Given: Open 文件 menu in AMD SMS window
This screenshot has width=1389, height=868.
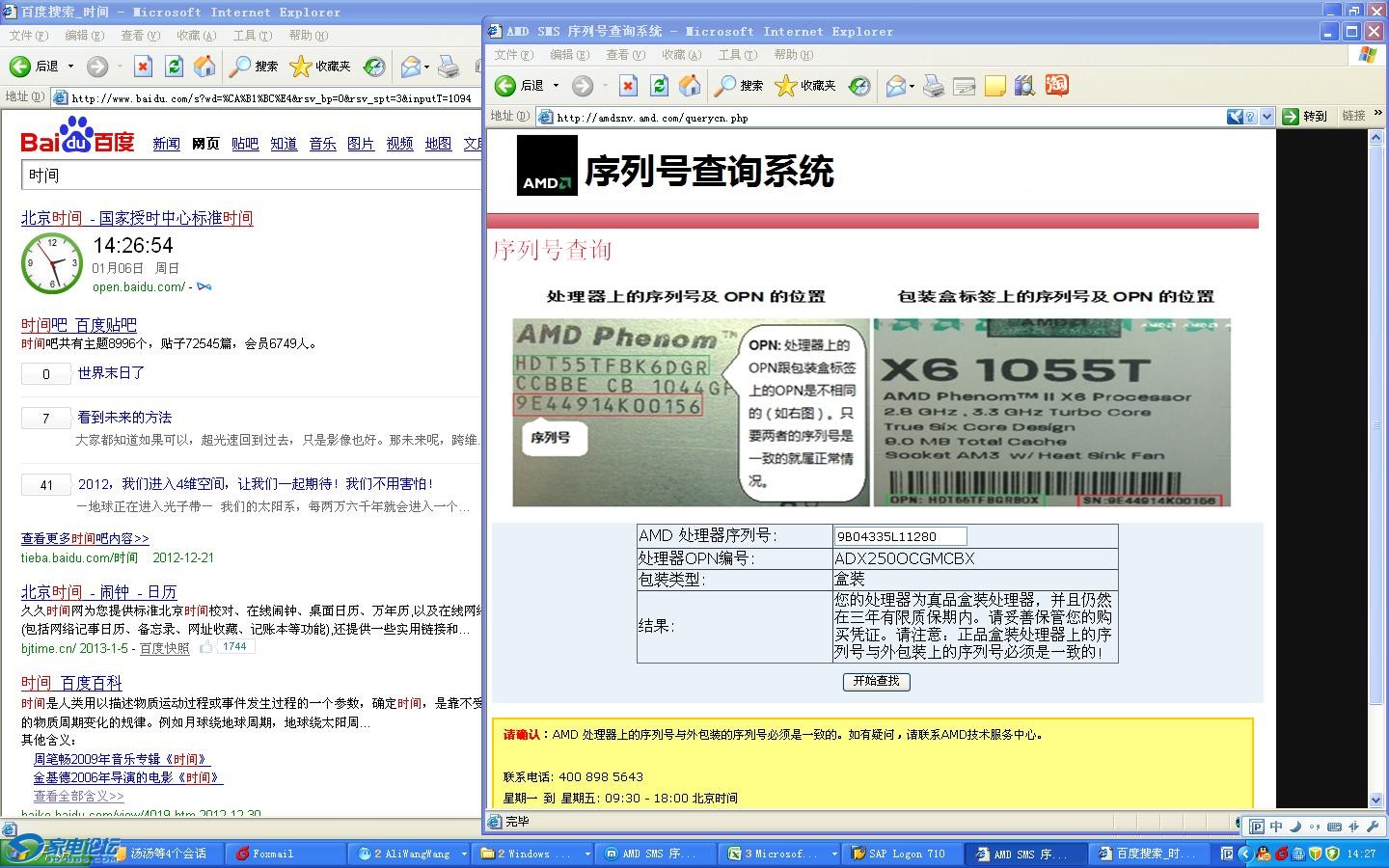Looking at the screenshot, I should (x=513, y=55).
